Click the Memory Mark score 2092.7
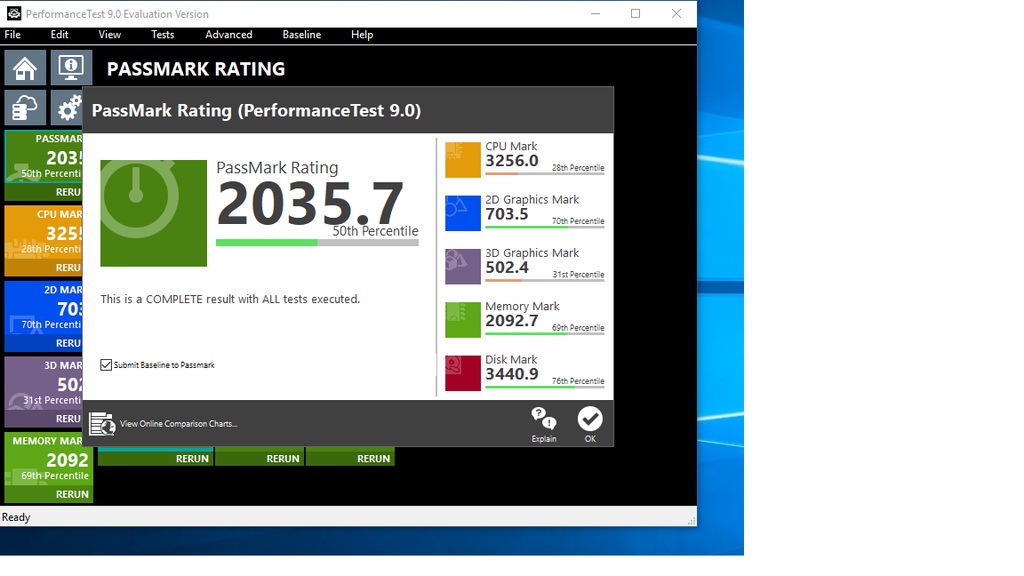The height and width of the screenshot is (576, 1024). (512, 321)
